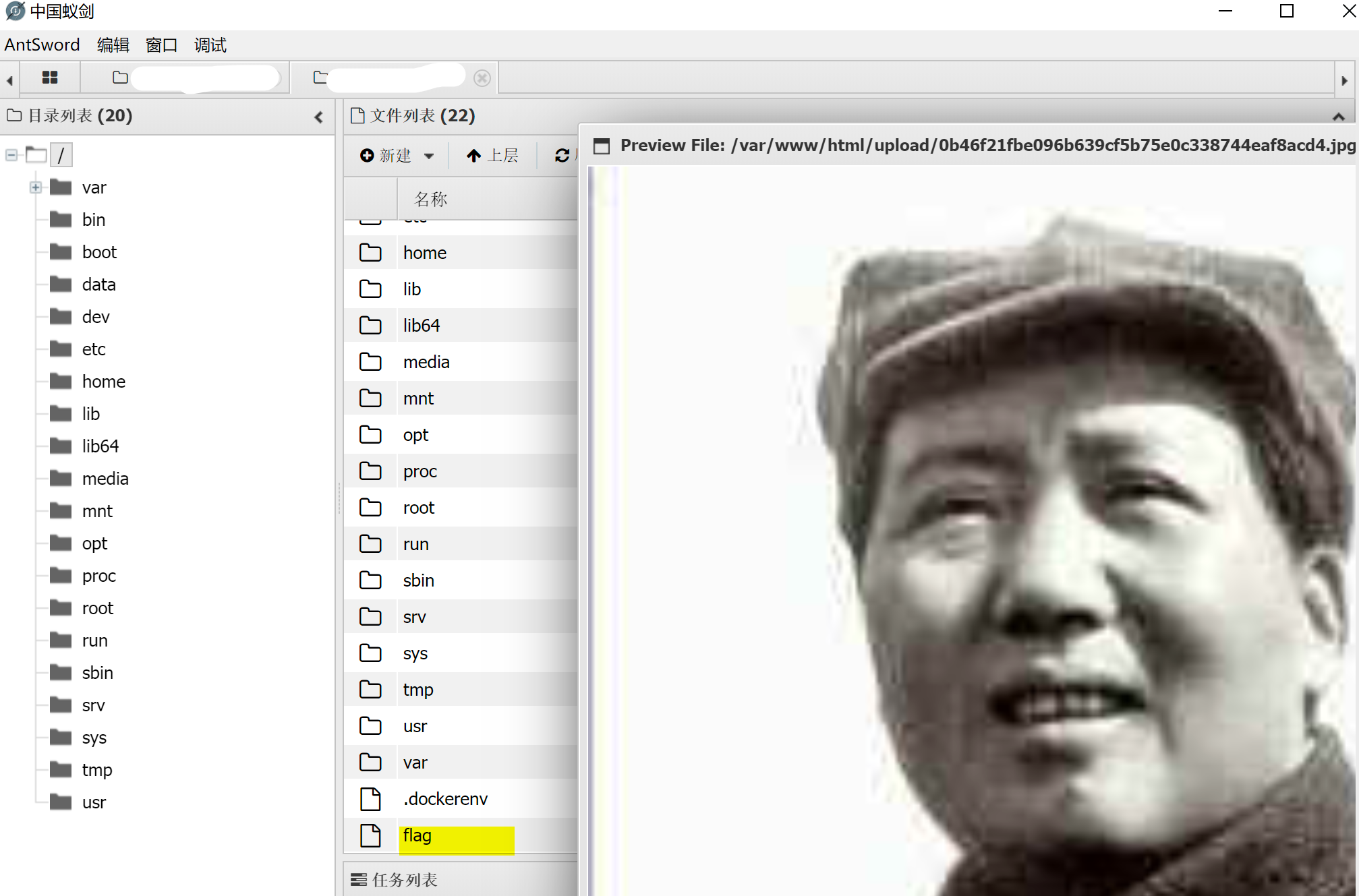Select sbin folder in directory tree
Screen dimensions: 1359x896
click(98, 673)
